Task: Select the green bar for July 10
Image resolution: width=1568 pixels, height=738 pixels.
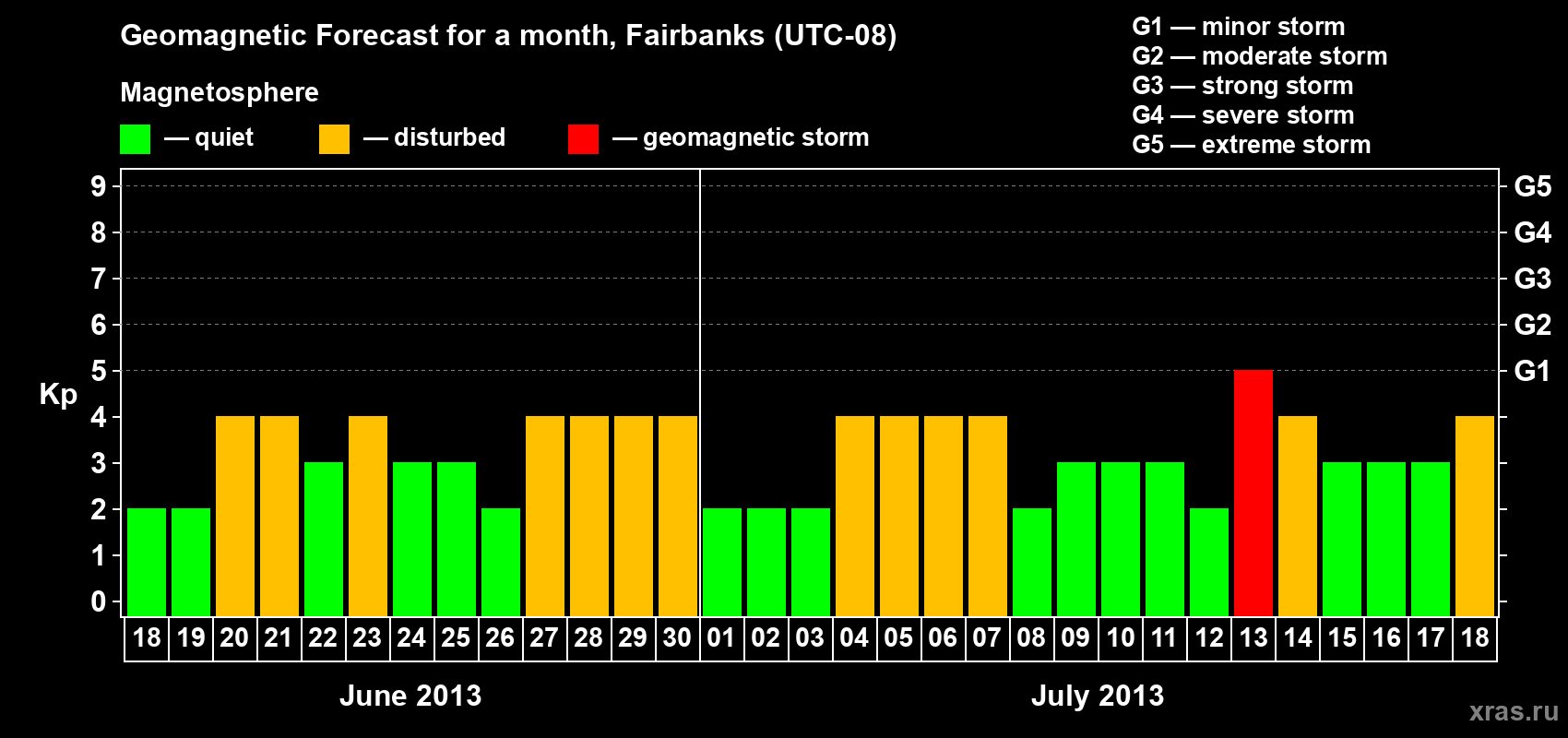Action: click(x=1121, y=540)
